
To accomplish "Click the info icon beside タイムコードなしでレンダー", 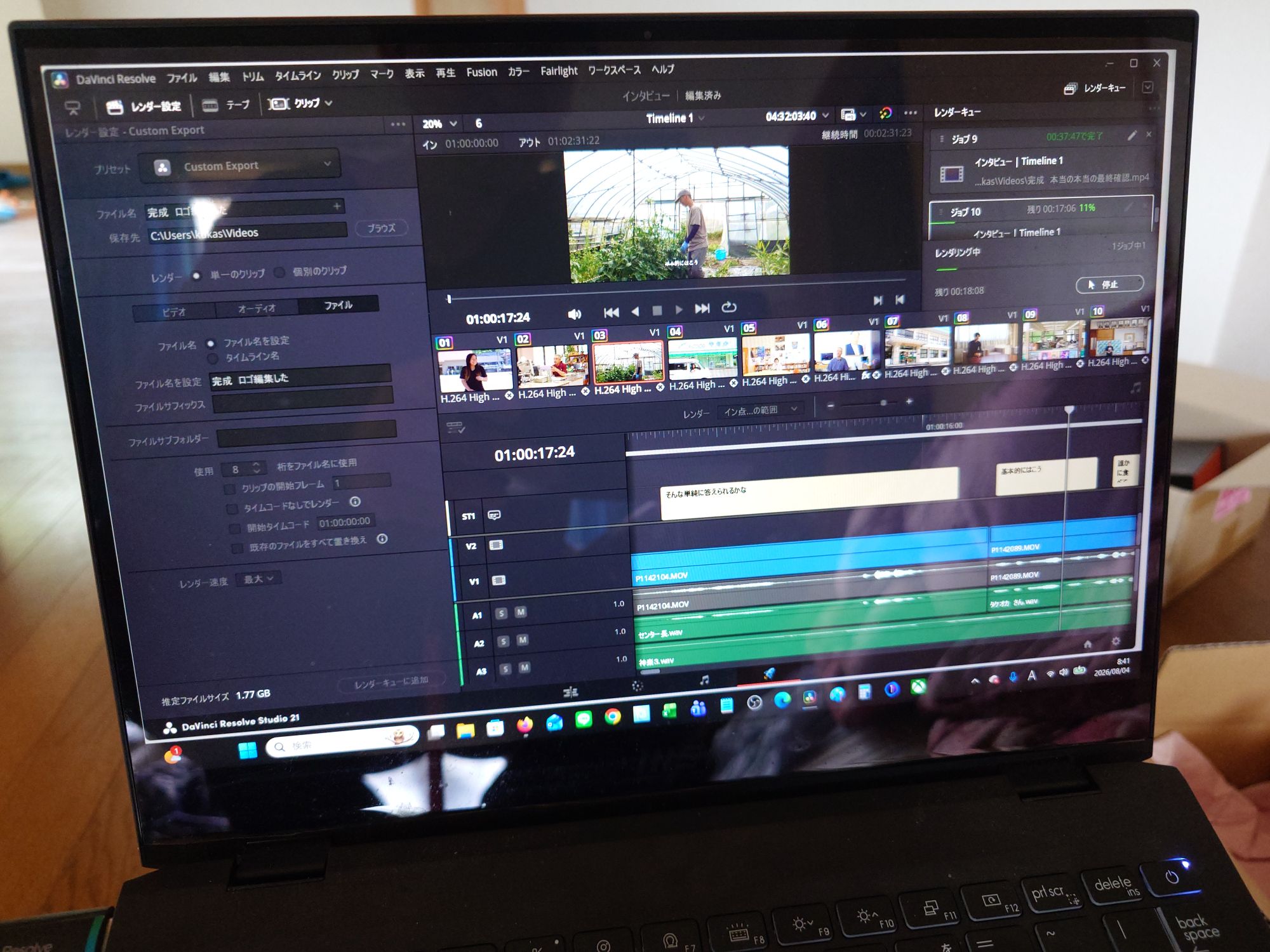I will 355,501.
